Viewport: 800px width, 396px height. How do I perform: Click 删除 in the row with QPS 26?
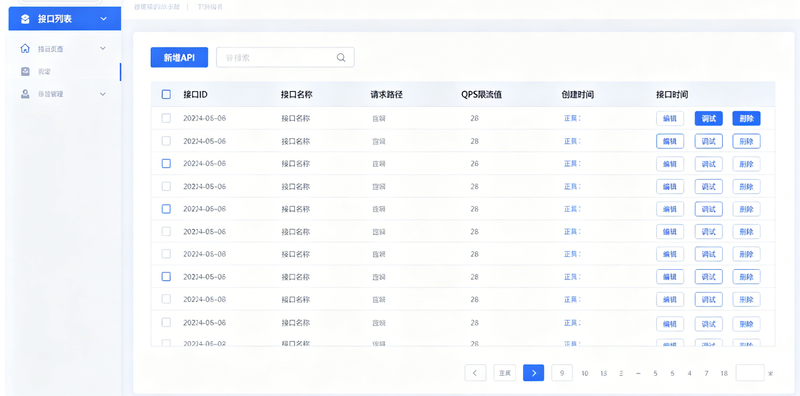746,164
